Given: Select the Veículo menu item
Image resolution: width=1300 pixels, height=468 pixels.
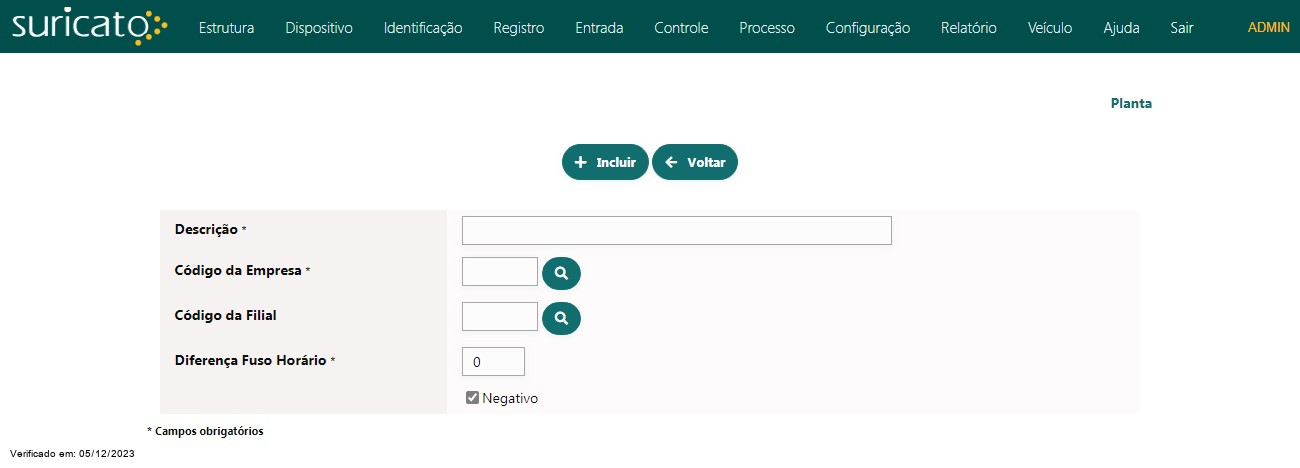Looking at the screenshot, I should [x=1050, y=28].
